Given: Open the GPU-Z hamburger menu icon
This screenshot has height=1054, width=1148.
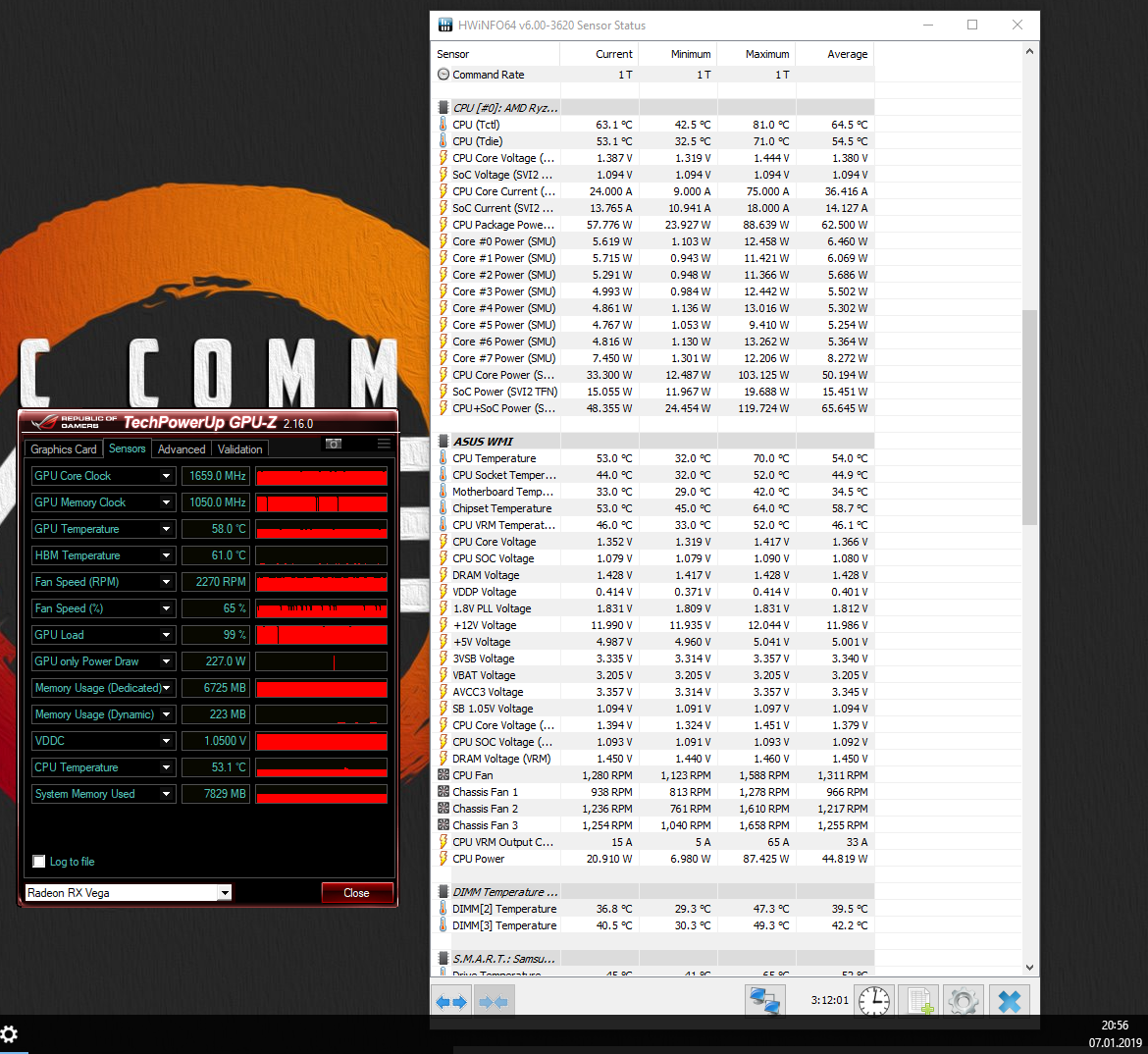Looking at the screenshot, I should pos(384,444).
